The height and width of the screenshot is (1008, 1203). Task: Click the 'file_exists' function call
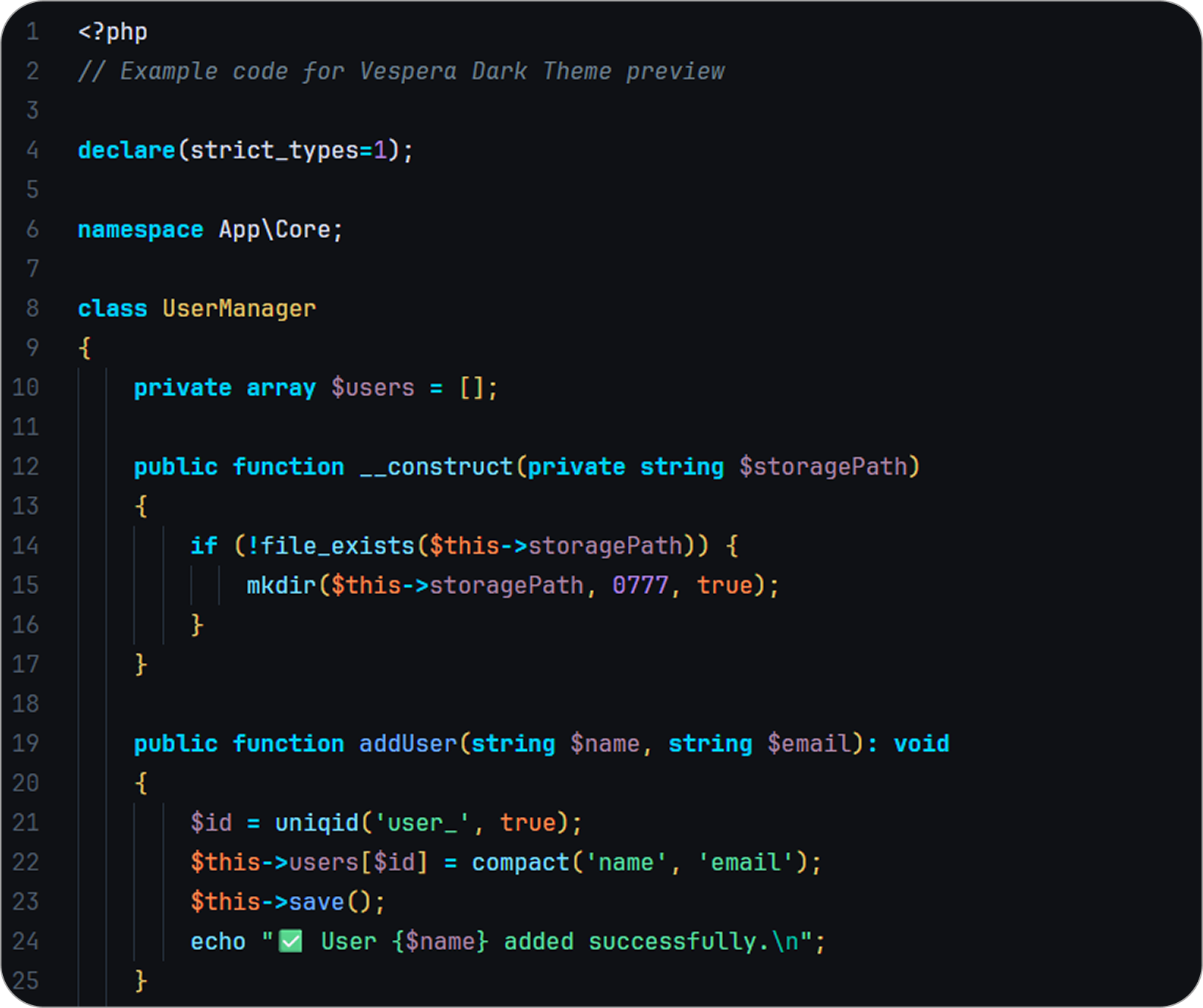click(x=338, y=546)
